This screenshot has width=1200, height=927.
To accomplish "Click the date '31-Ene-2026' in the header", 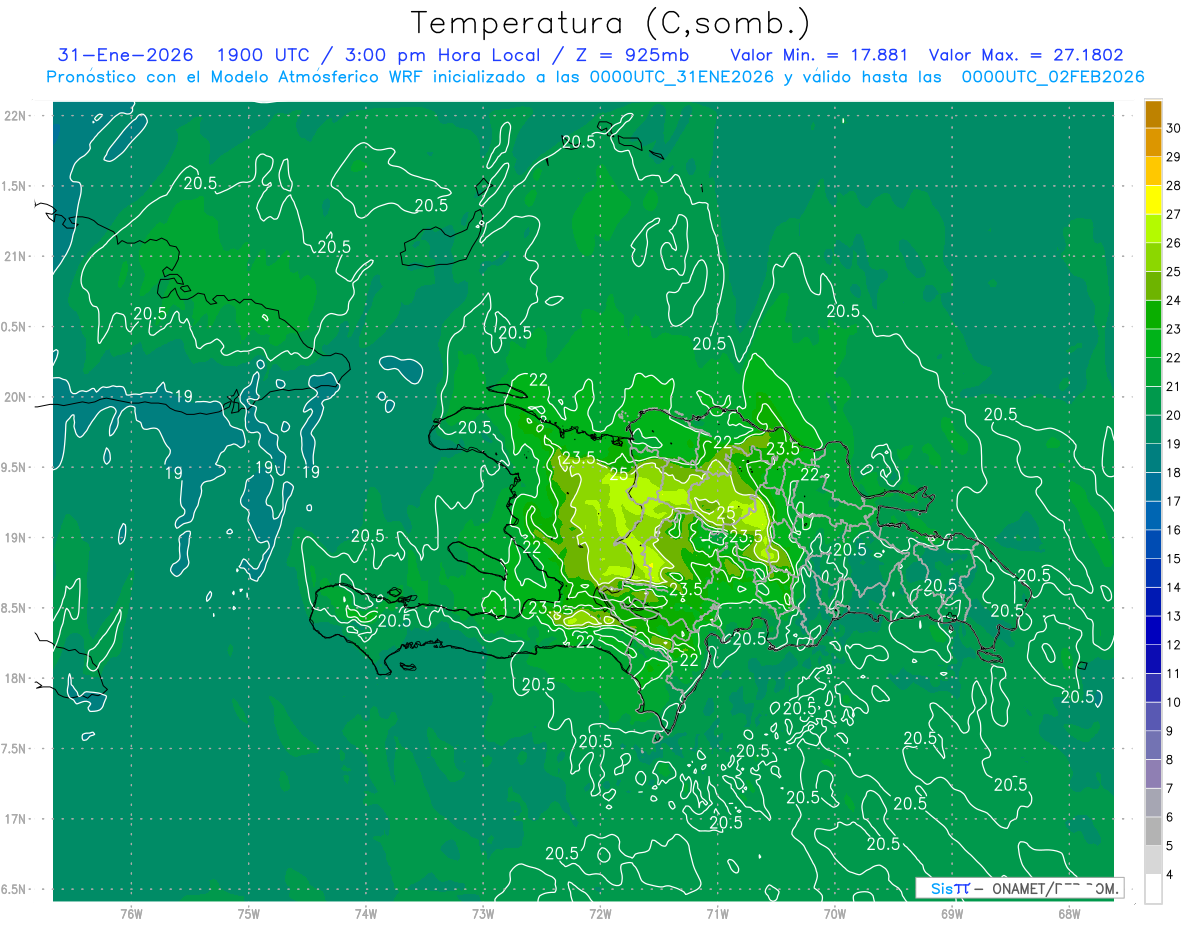I will (125, 55).
